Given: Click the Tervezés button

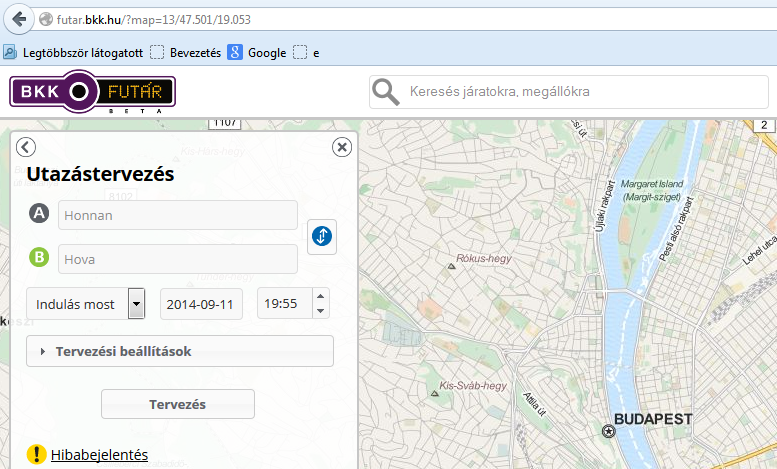Looking at the screenshot, I should (x=178, y=404).
